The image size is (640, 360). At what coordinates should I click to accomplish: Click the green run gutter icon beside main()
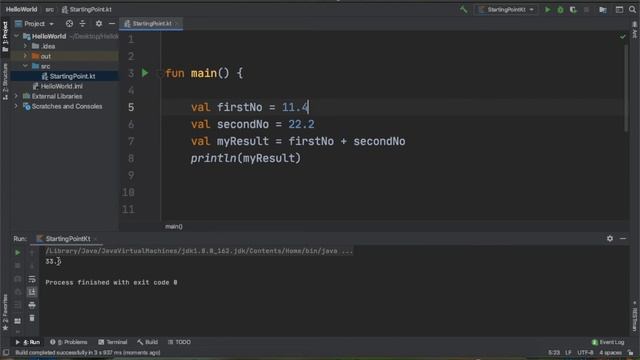(x=145, y=73)
